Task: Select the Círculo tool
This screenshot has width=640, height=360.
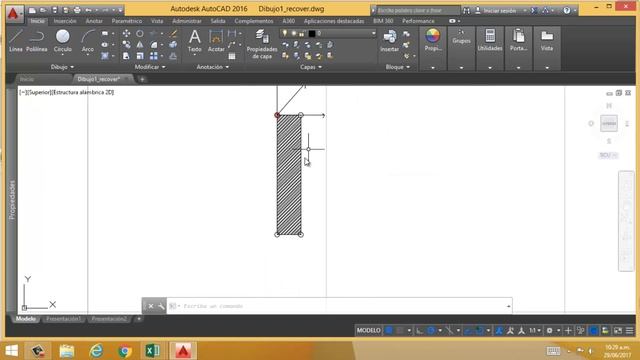Action: click(x=62, y=41)
